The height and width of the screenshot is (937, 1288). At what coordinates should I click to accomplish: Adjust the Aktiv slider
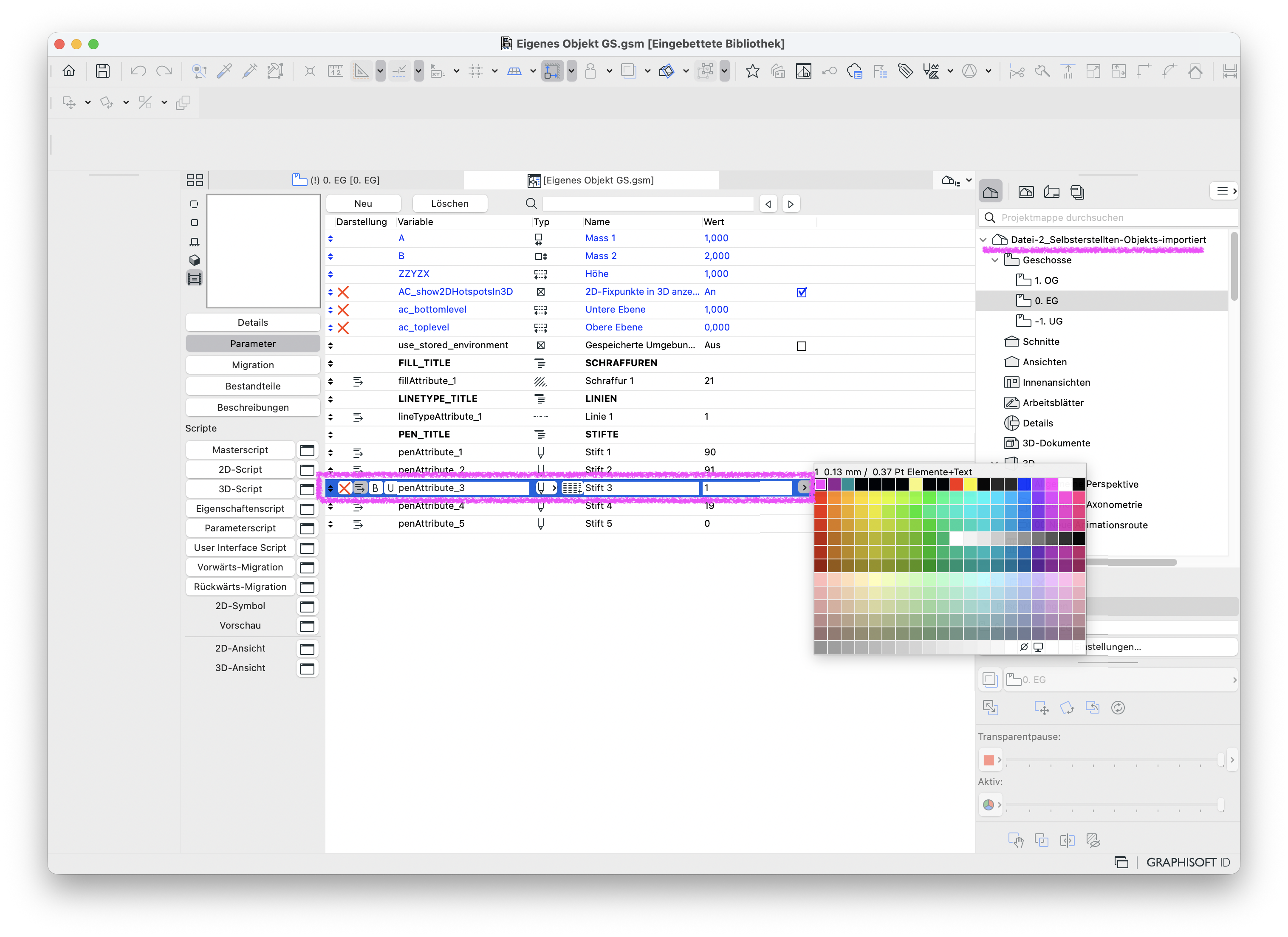[x=1114, y=804]
